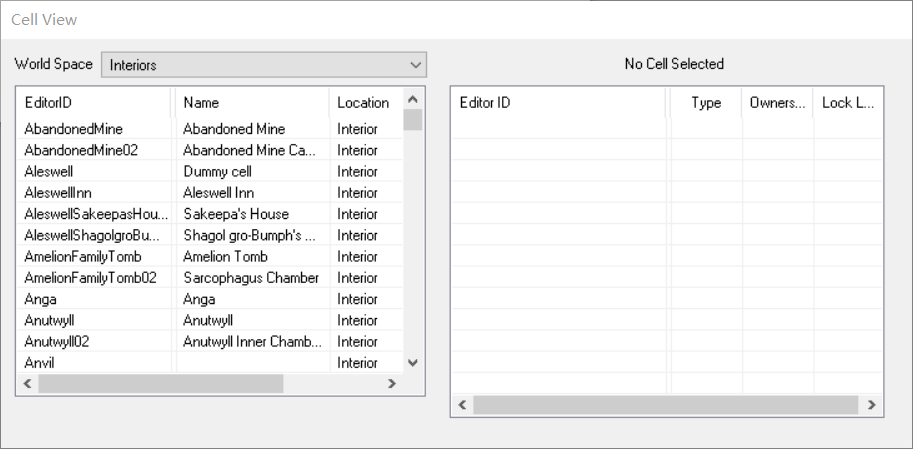Image resolution: width=913 pixels, height=449 pixels.
Task: Click the Lock L... column header
Action: pyautogui.click(x=848, y=102)
